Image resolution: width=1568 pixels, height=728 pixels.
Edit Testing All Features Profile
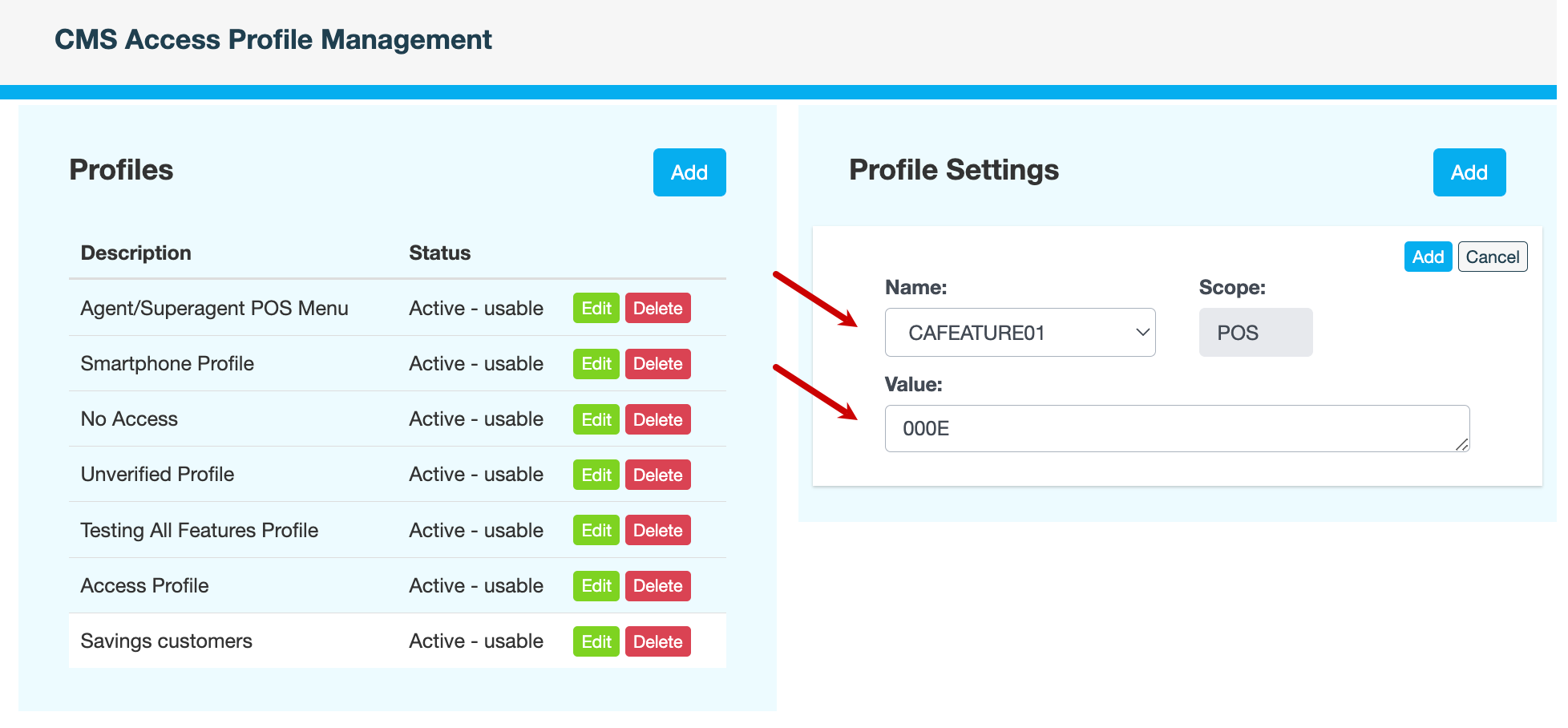click(596, 531)
